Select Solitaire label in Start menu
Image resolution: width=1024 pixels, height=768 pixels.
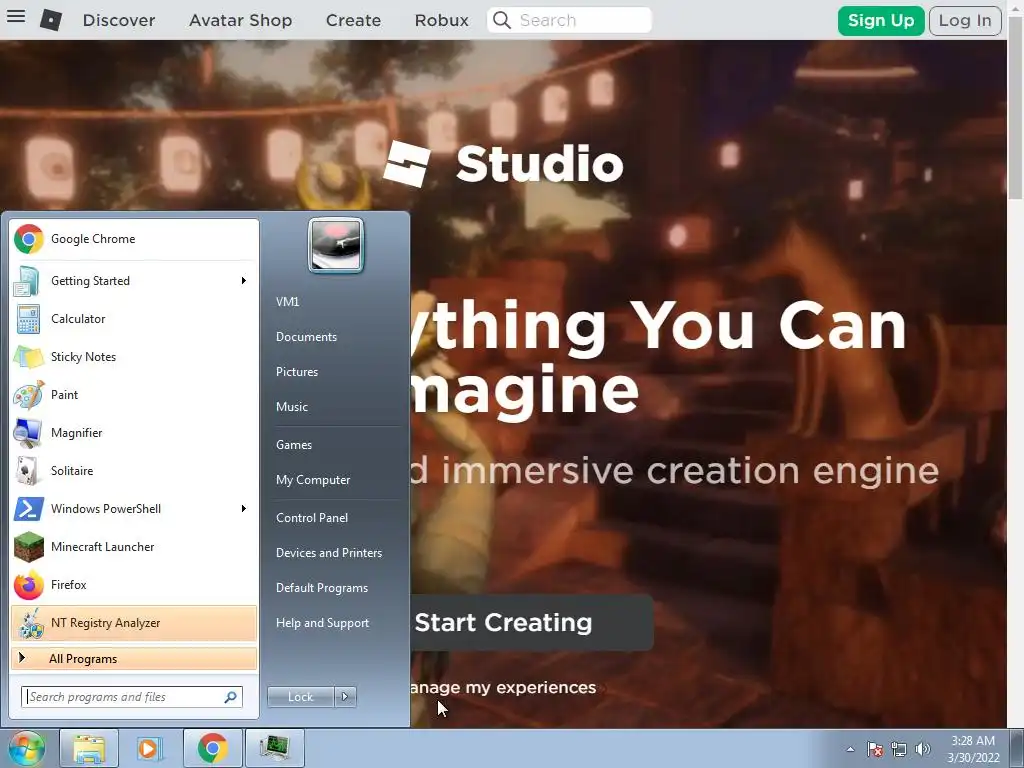tap(72, 471)
